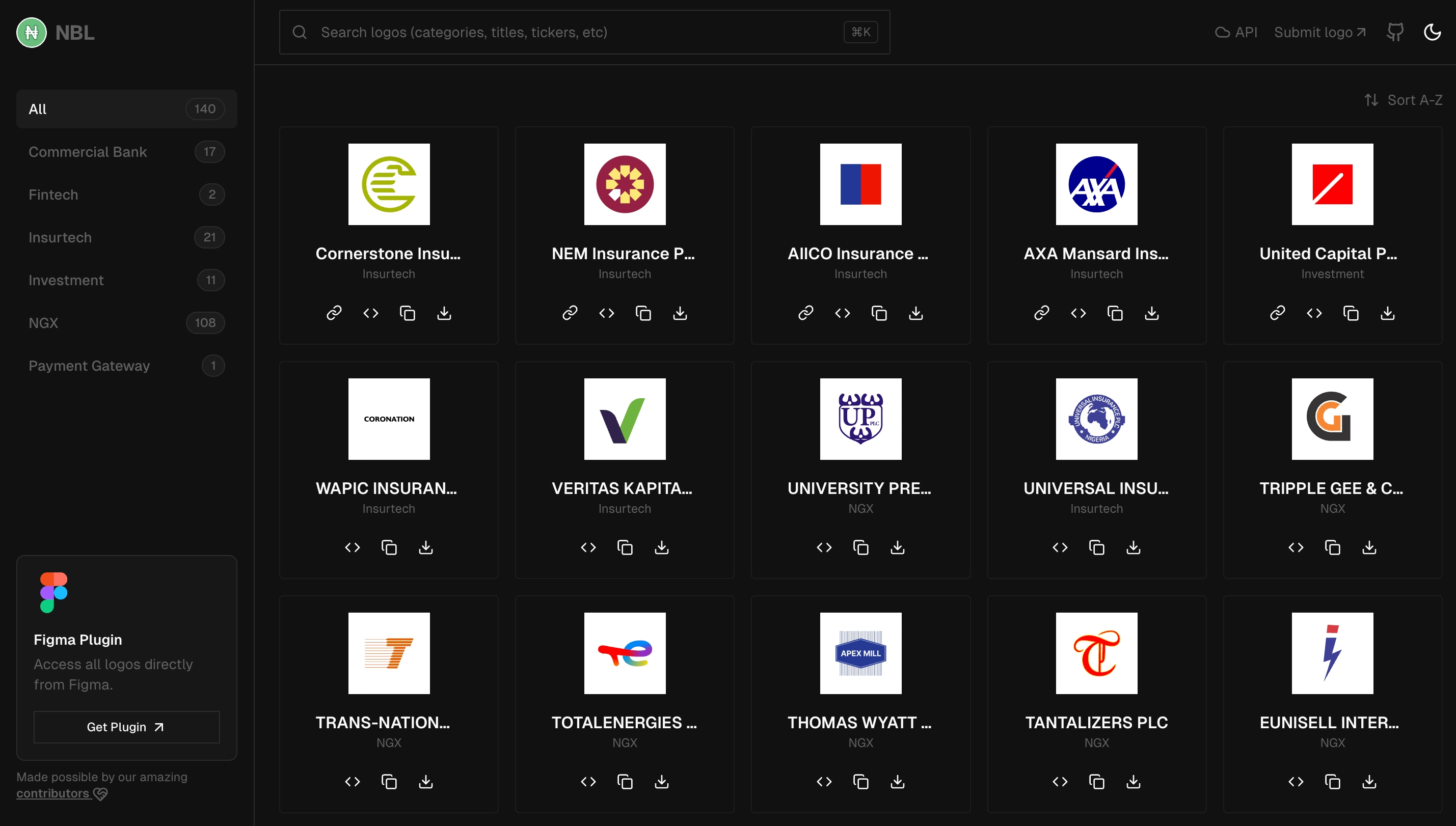Click the AXA Mansard logo thumbnail

point(1096,184)
